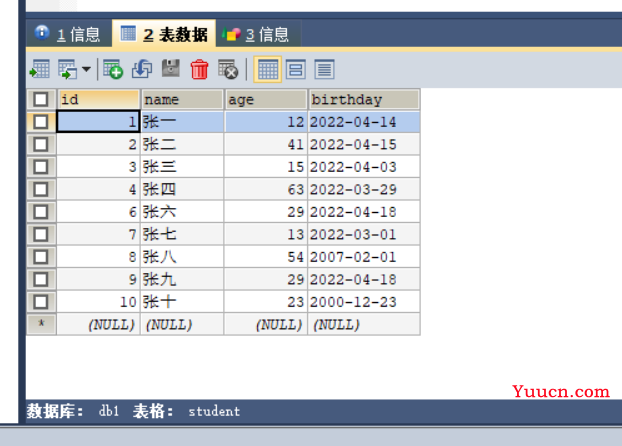Select the name cell 张三
The height and width of the screenshot is (446, 622).
[x=182, y=167]
